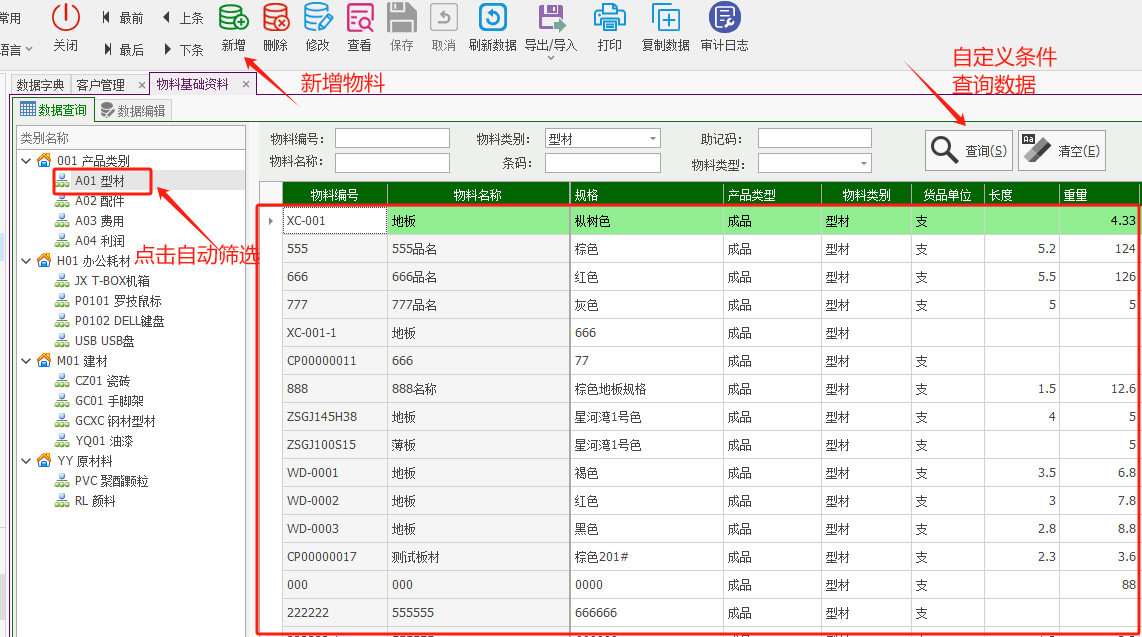The width and height of the screenshot is (1142, 637).
Task: Sort by 物料编号 column header
Action: point(334,194)
